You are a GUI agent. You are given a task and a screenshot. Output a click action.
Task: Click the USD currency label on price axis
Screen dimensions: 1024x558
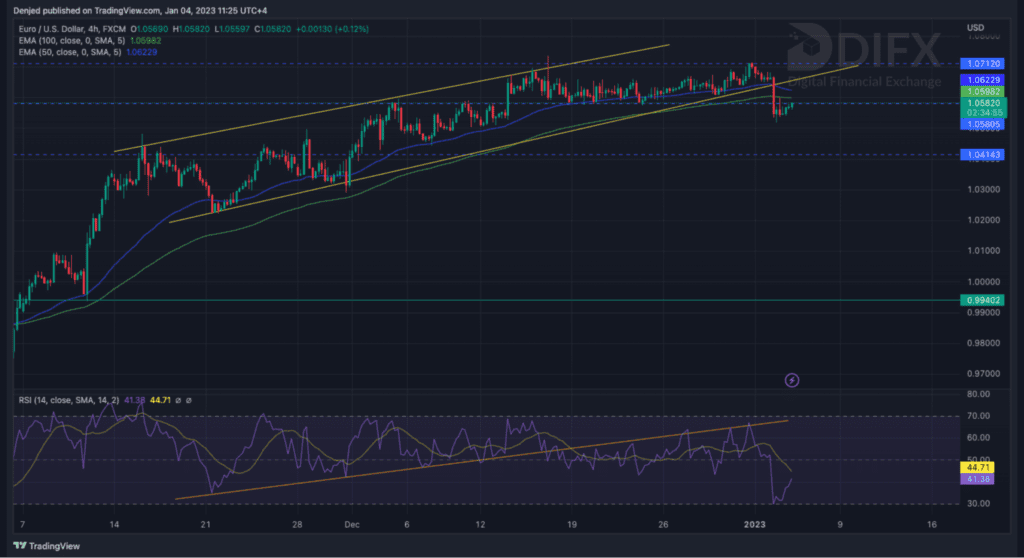(x=975, y=26)
